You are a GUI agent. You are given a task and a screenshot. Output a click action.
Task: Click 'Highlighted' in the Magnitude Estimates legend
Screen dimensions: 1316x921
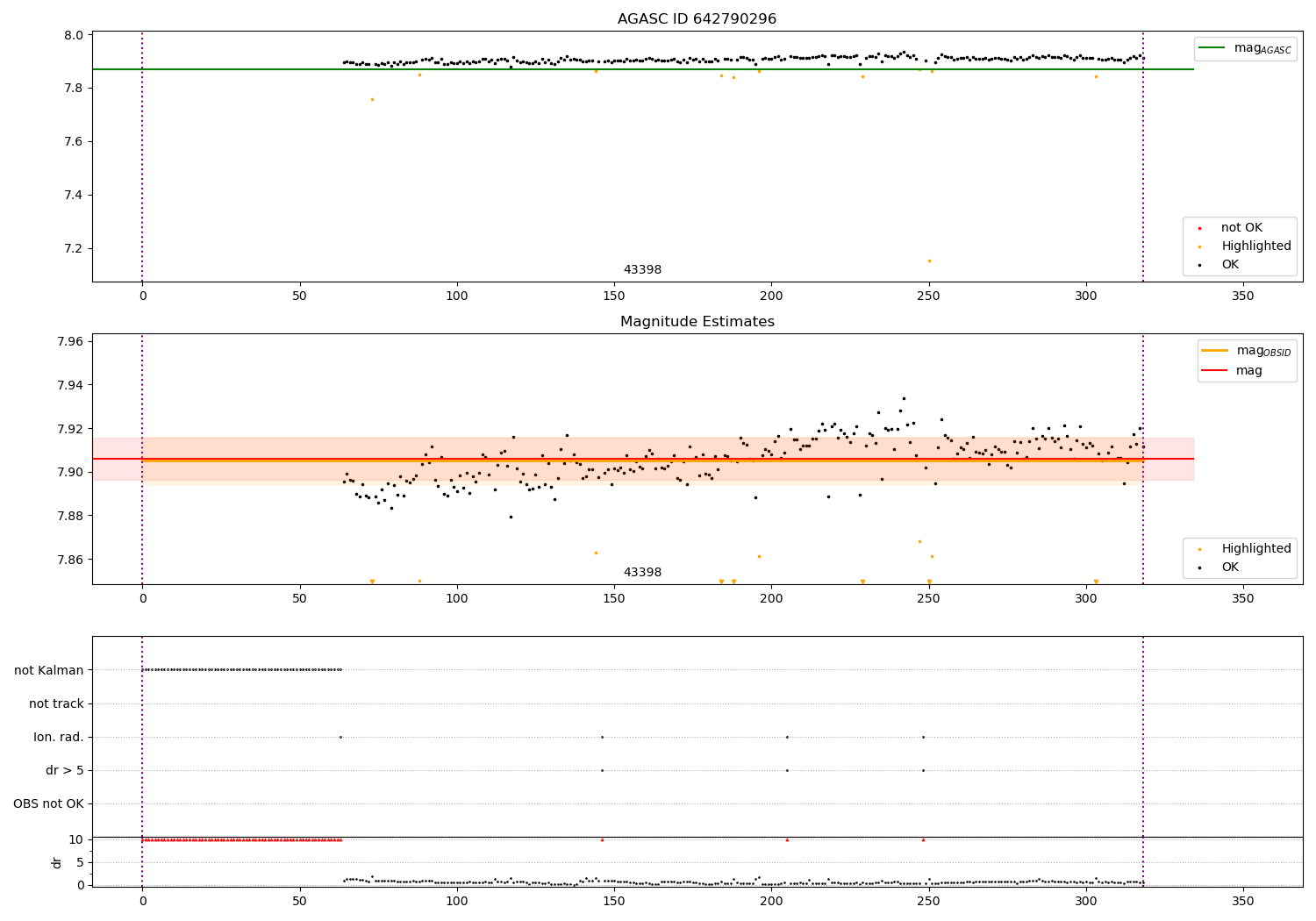pyautogui.click(x=1256, y=549)
